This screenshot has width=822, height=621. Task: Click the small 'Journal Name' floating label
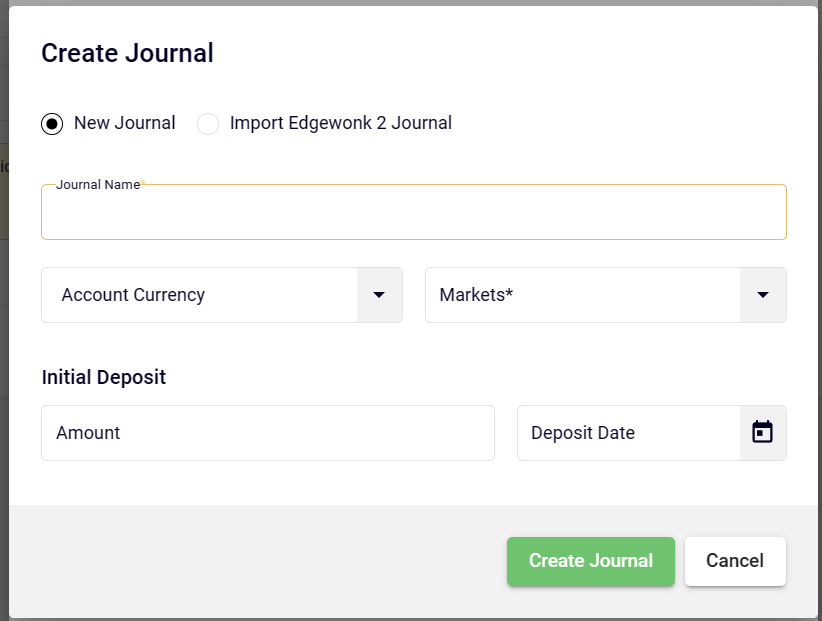[x=98, y=185]
